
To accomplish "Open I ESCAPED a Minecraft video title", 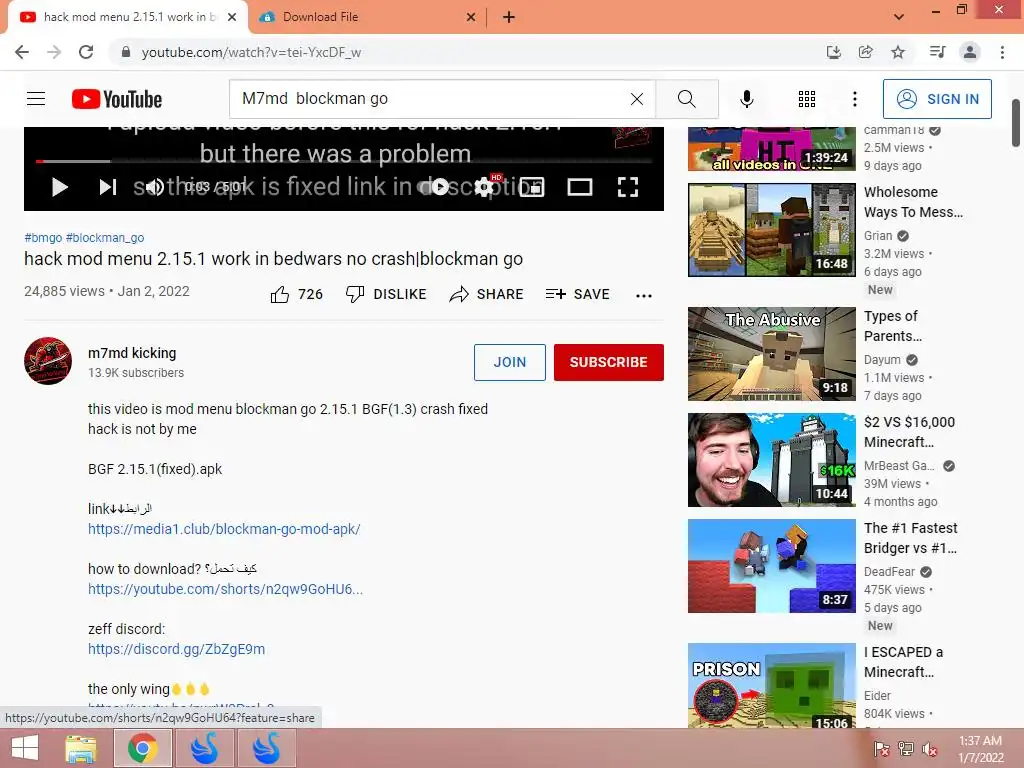I will point(903,662).
